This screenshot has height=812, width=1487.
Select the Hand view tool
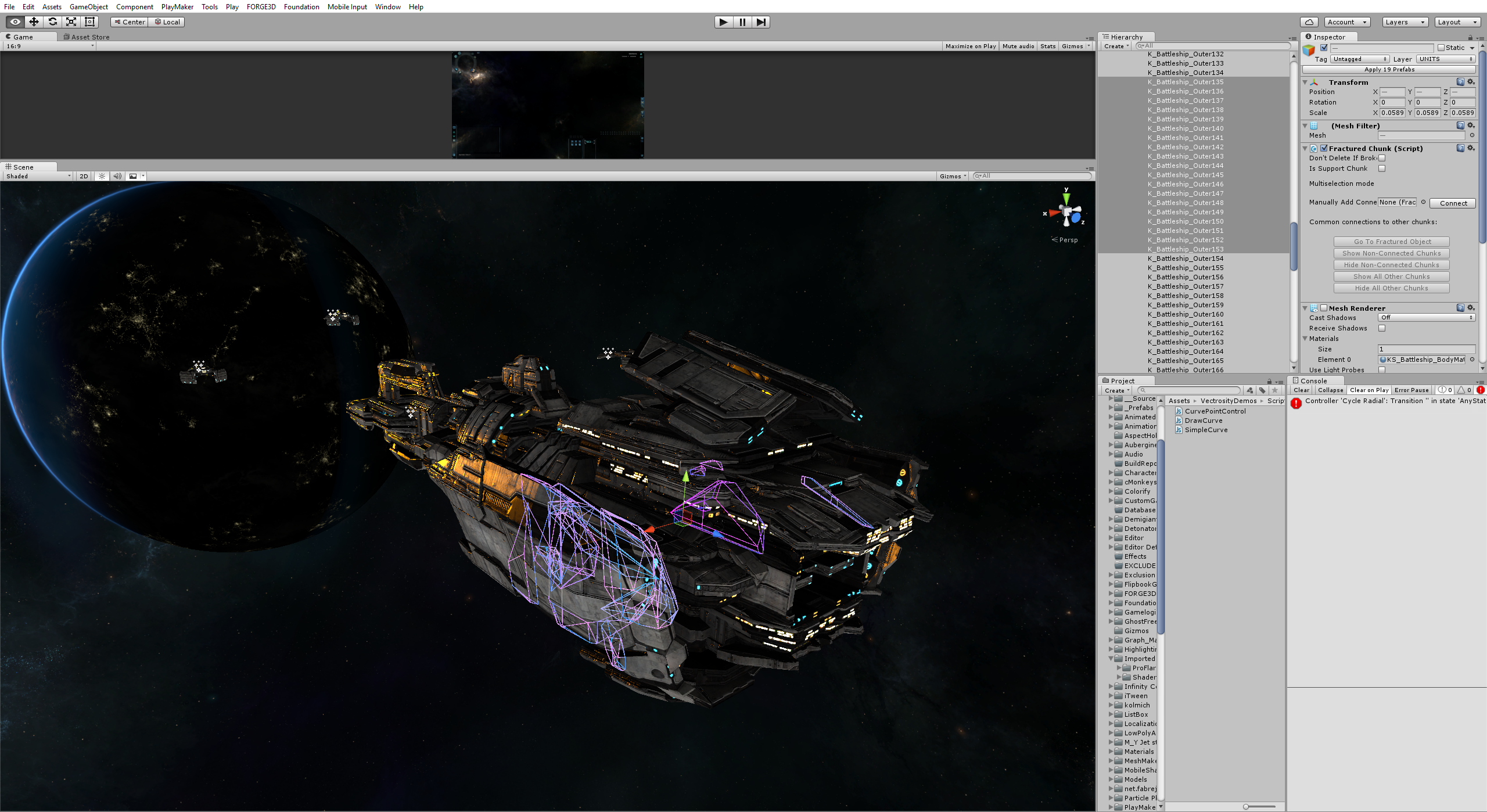(x=15, y=22)
